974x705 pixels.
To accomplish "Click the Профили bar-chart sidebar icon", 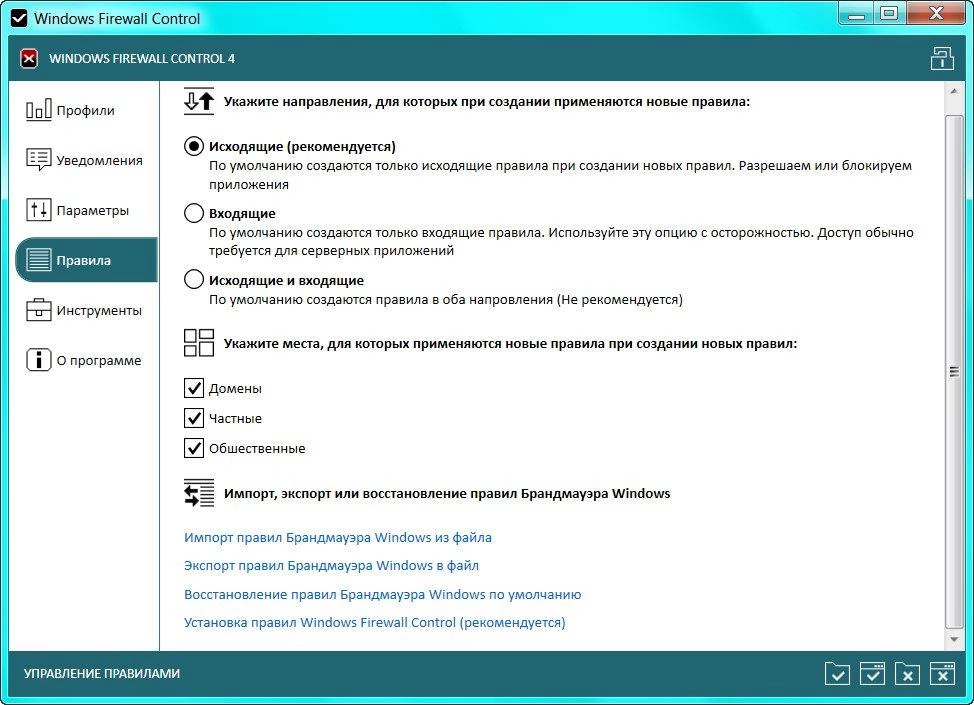I will coord(39,110).
